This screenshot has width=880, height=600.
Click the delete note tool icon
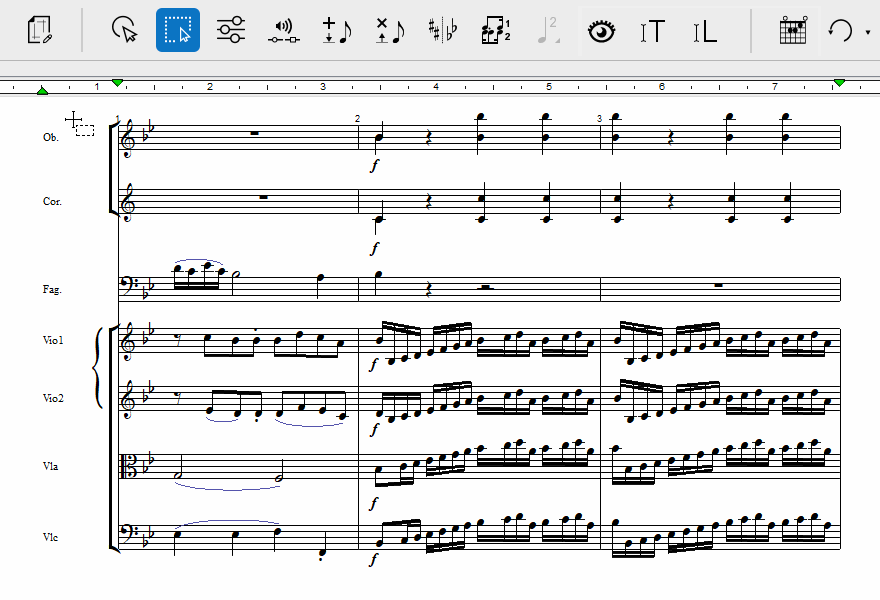tap(389, 31)
